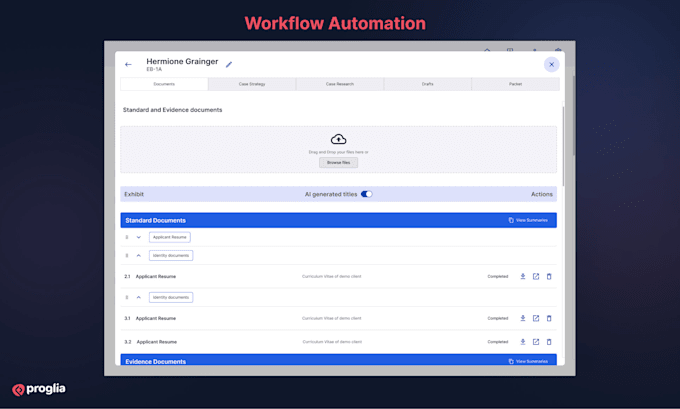Toggle the AI generated titles switch
Screen dimensions: 680x409
(366, 194)
